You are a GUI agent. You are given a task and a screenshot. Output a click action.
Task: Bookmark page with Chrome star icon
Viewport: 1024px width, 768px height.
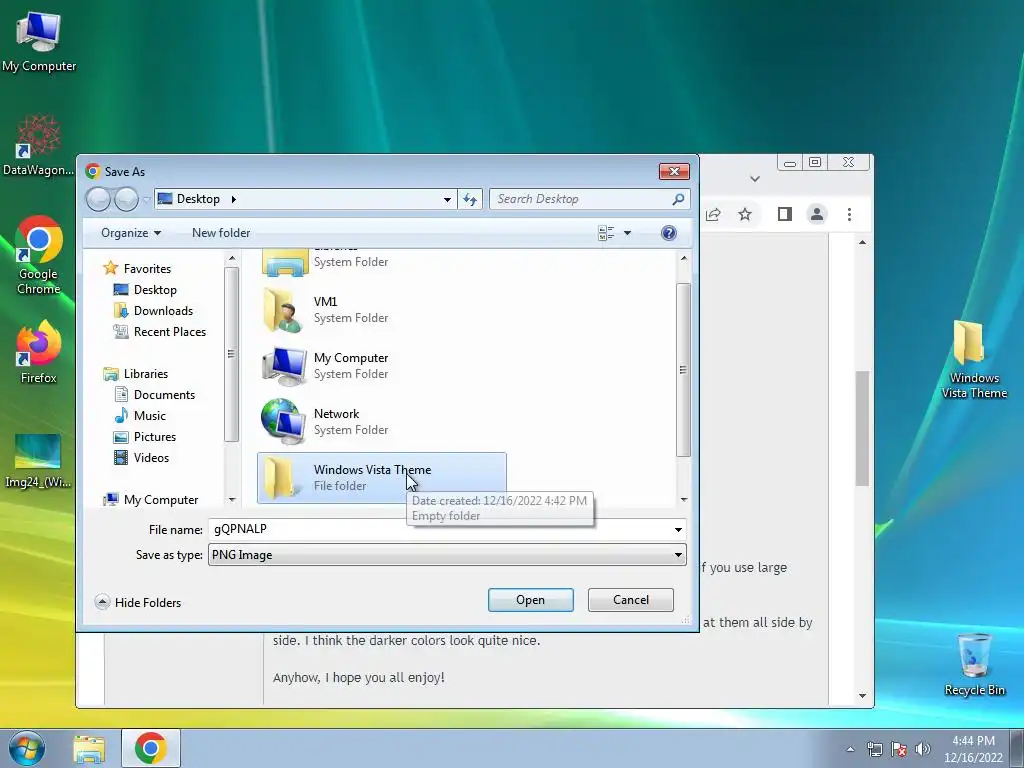coord(744,214)
